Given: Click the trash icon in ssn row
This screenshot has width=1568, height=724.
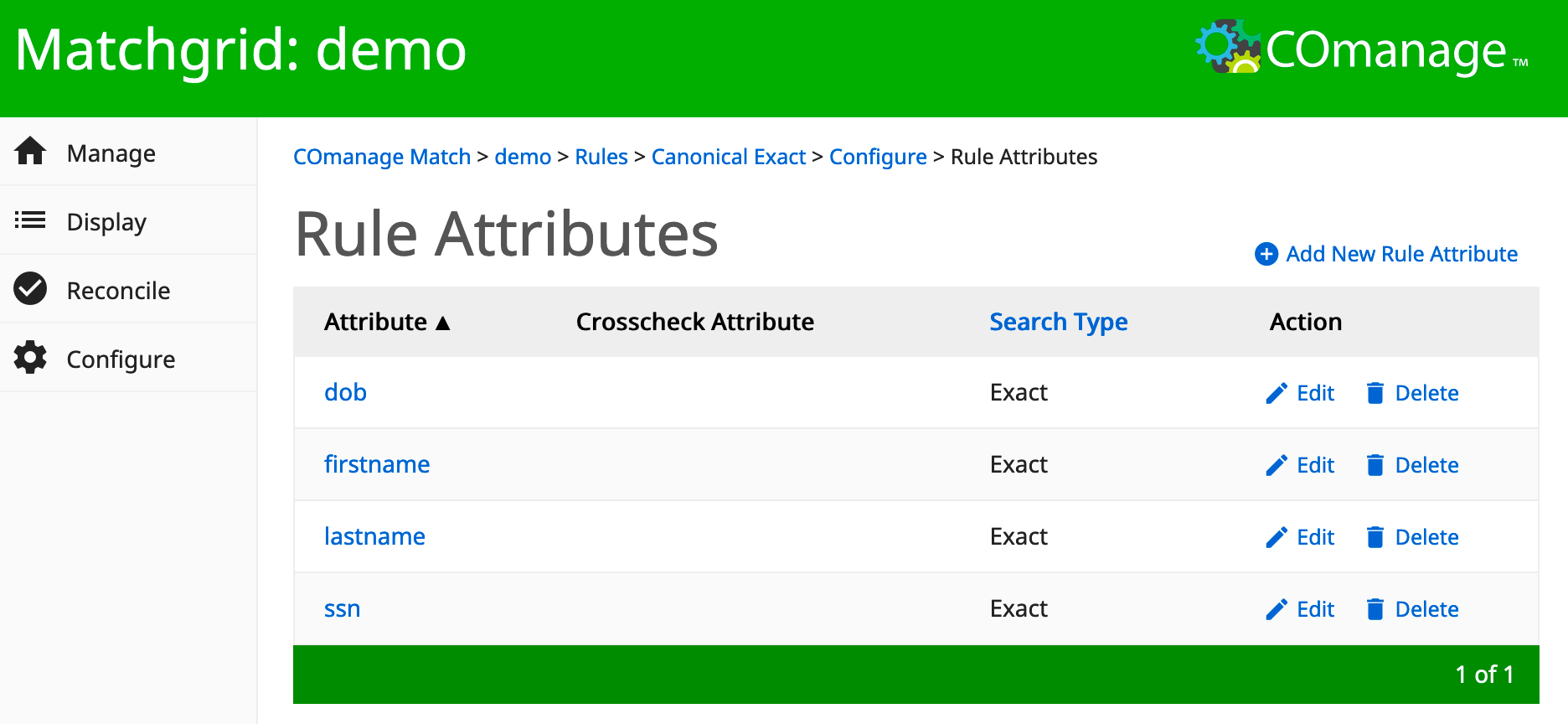Looking at the screenshot, I should (1375, 609).
